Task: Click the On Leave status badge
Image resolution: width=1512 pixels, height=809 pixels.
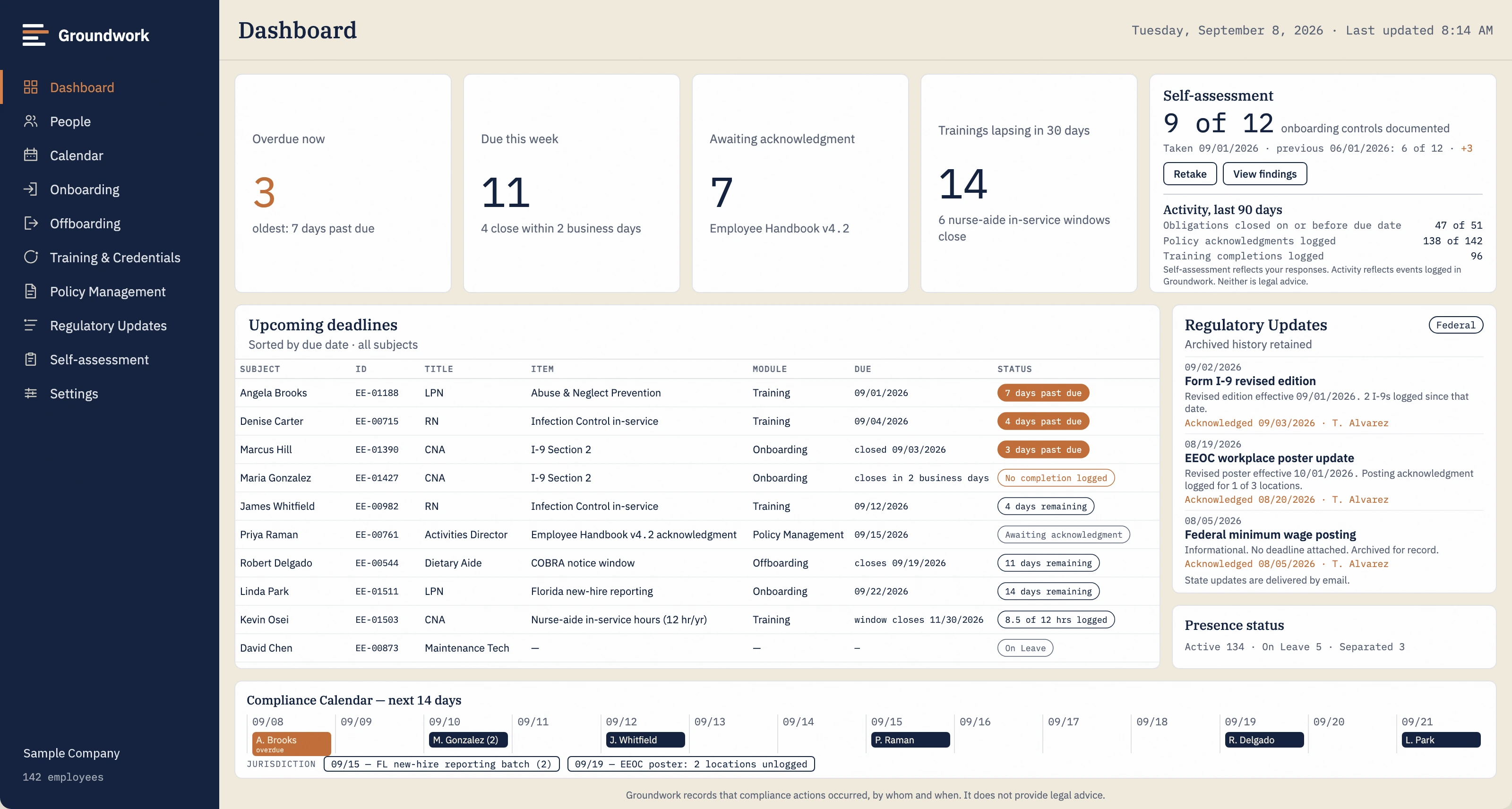Action: 1025,648
